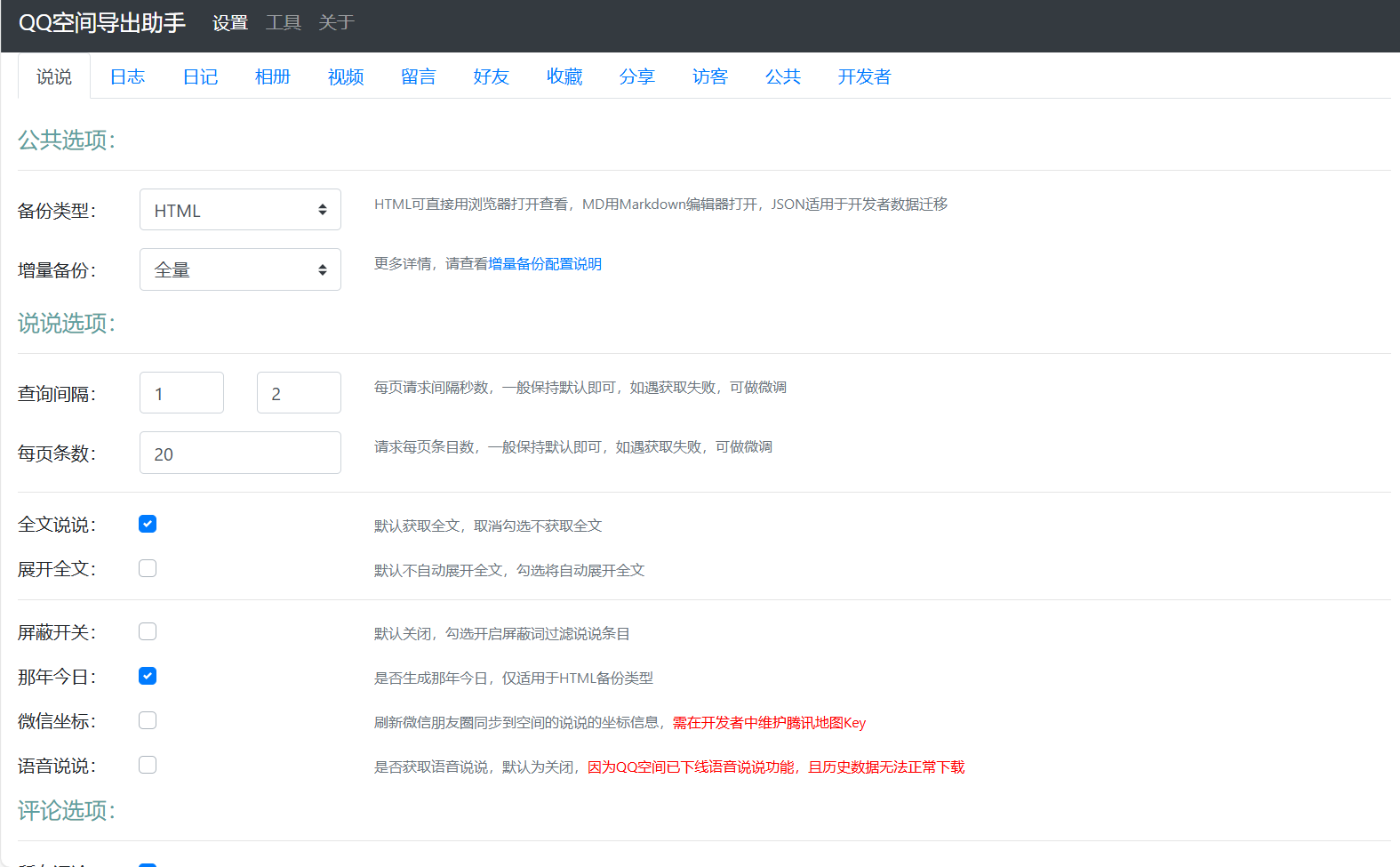The image size is (1400, 867).
Task: Enable the 展开全文 checkbox
Action: [148, 568]
